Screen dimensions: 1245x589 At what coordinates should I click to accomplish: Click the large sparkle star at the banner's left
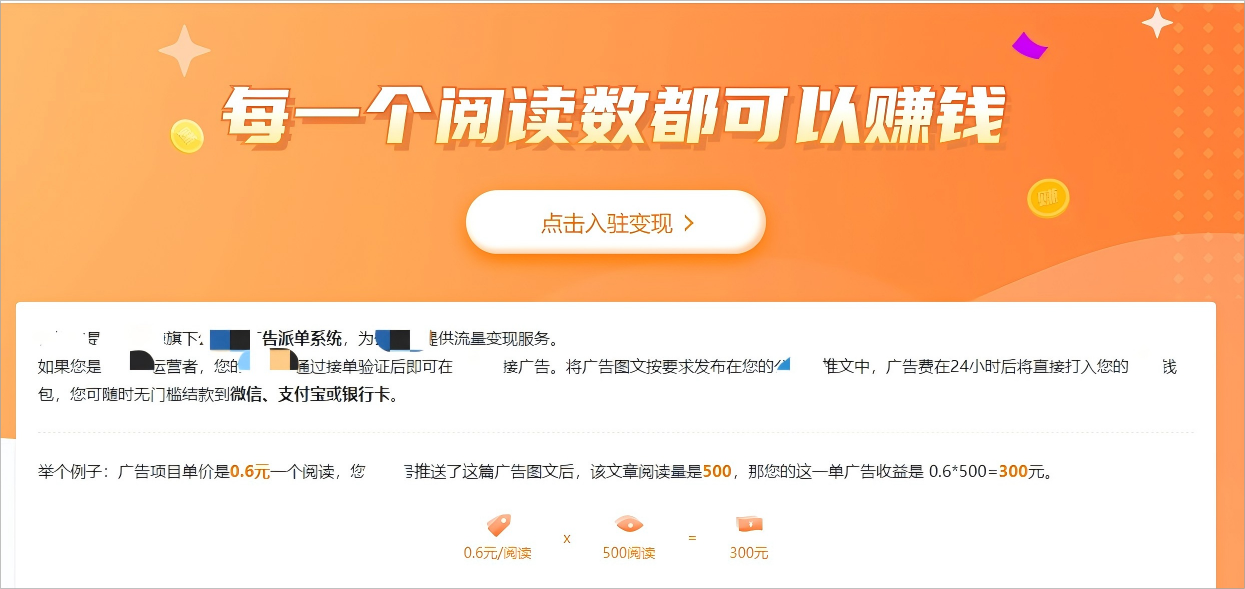(x=184, y=51)
